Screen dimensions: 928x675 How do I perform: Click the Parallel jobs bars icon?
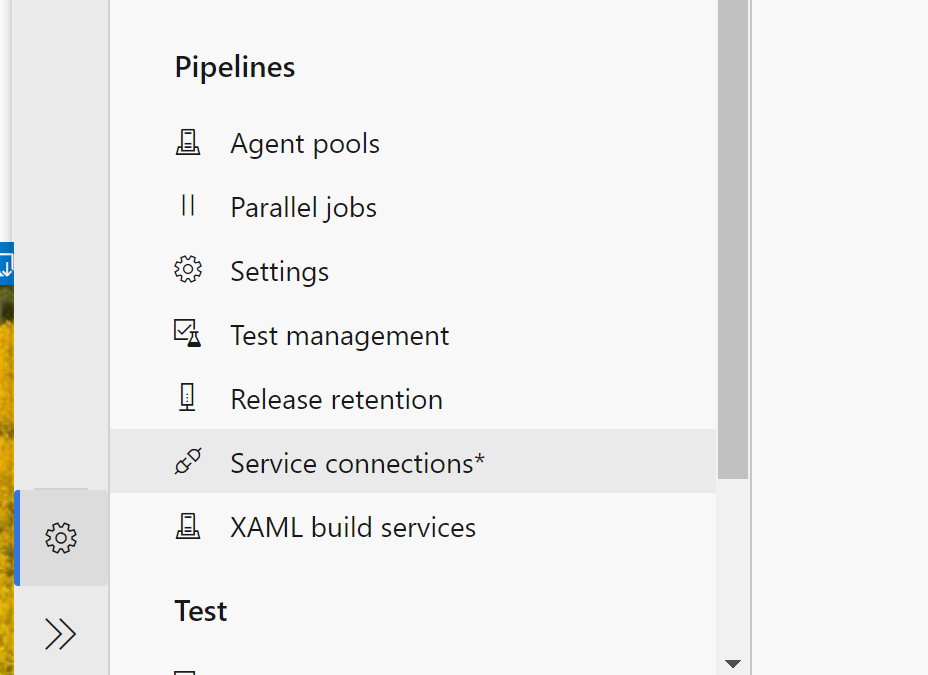pyautogui.click(x=188, y=207)
